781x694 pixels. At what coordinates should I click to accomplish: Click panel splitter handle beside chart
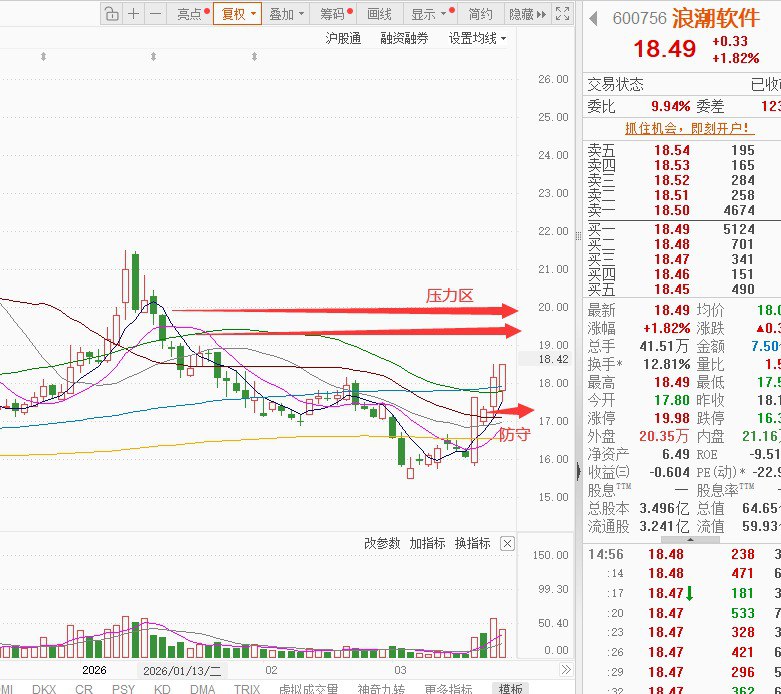click(578, 236)
